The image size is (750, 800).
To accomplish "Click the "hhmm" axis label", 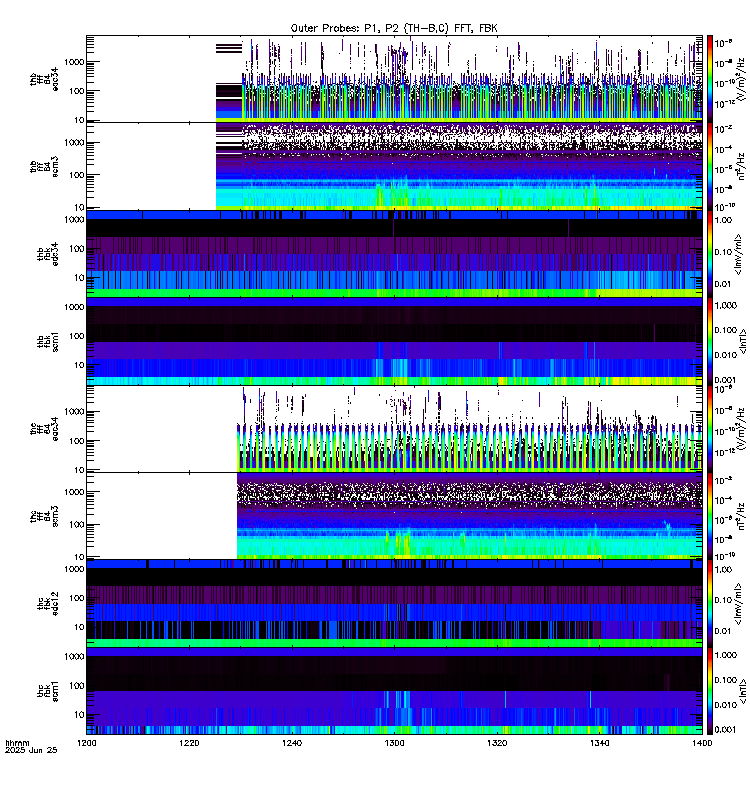I will [x=17, y=743].
